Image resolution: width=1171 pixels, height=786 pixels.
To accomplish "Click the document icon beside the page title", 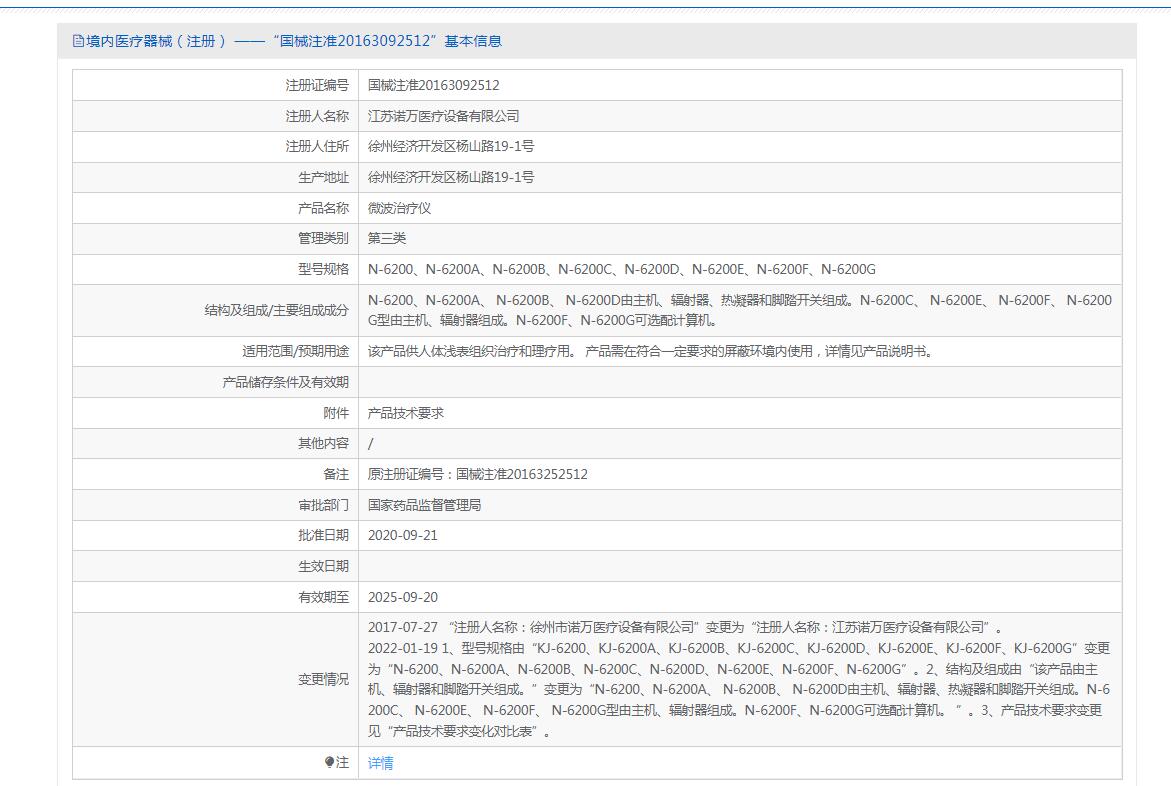I will [78, 41].
